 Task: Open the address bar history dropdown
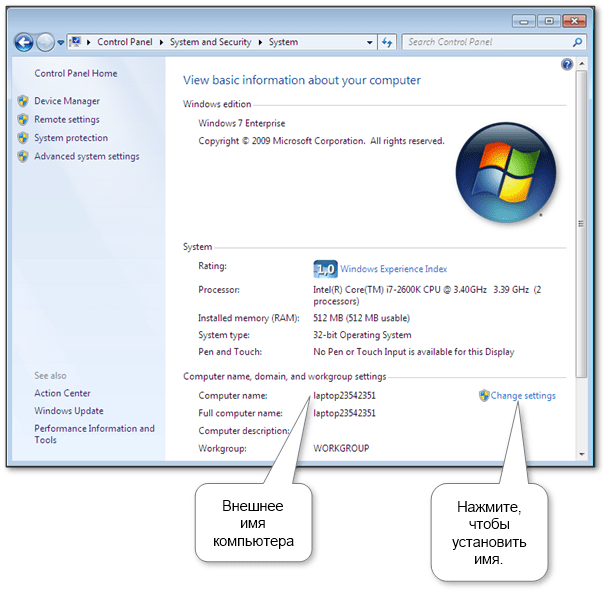[x=370, y=42]
